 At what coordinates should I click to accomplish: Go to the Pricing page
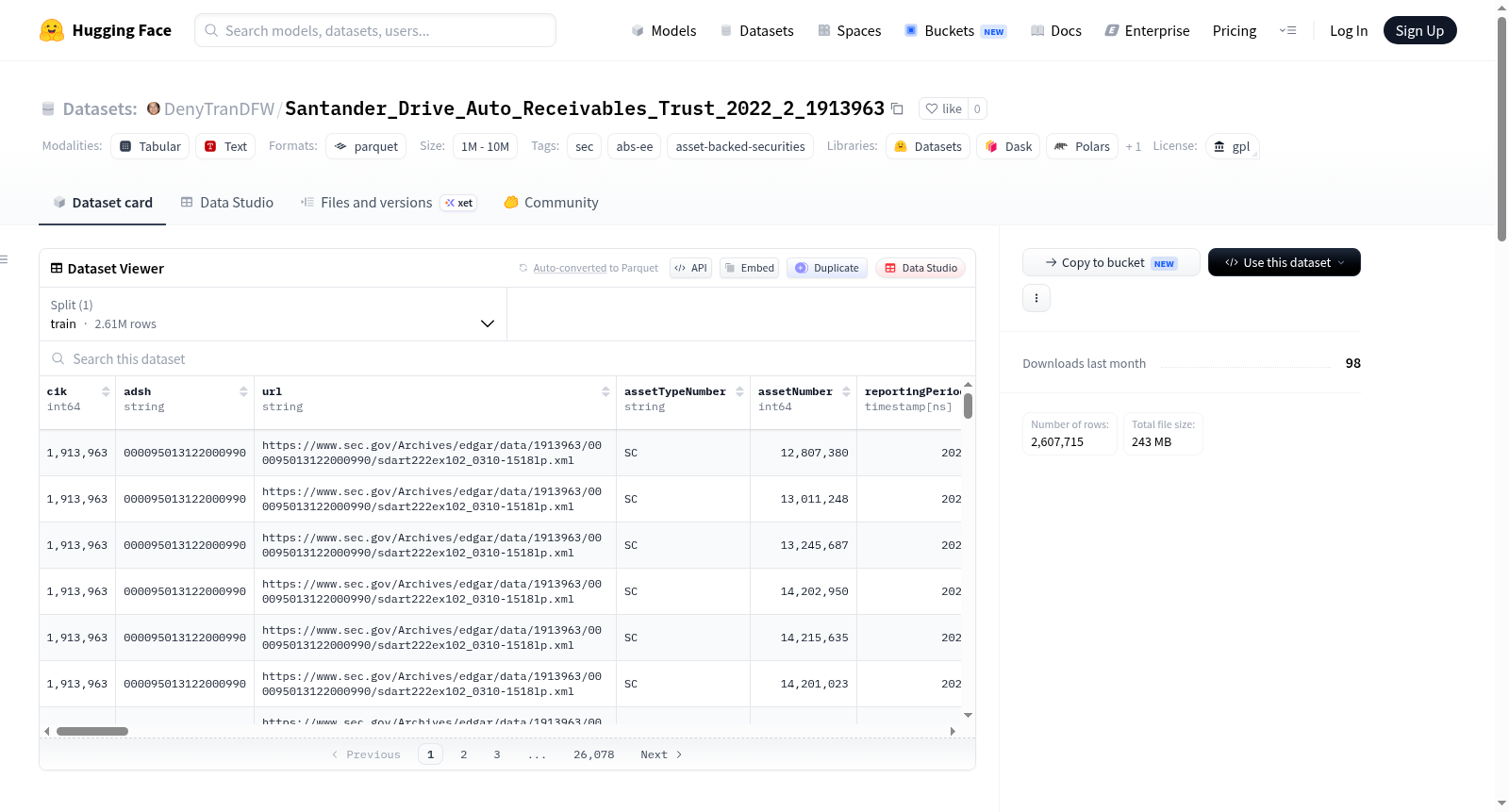1235,31
